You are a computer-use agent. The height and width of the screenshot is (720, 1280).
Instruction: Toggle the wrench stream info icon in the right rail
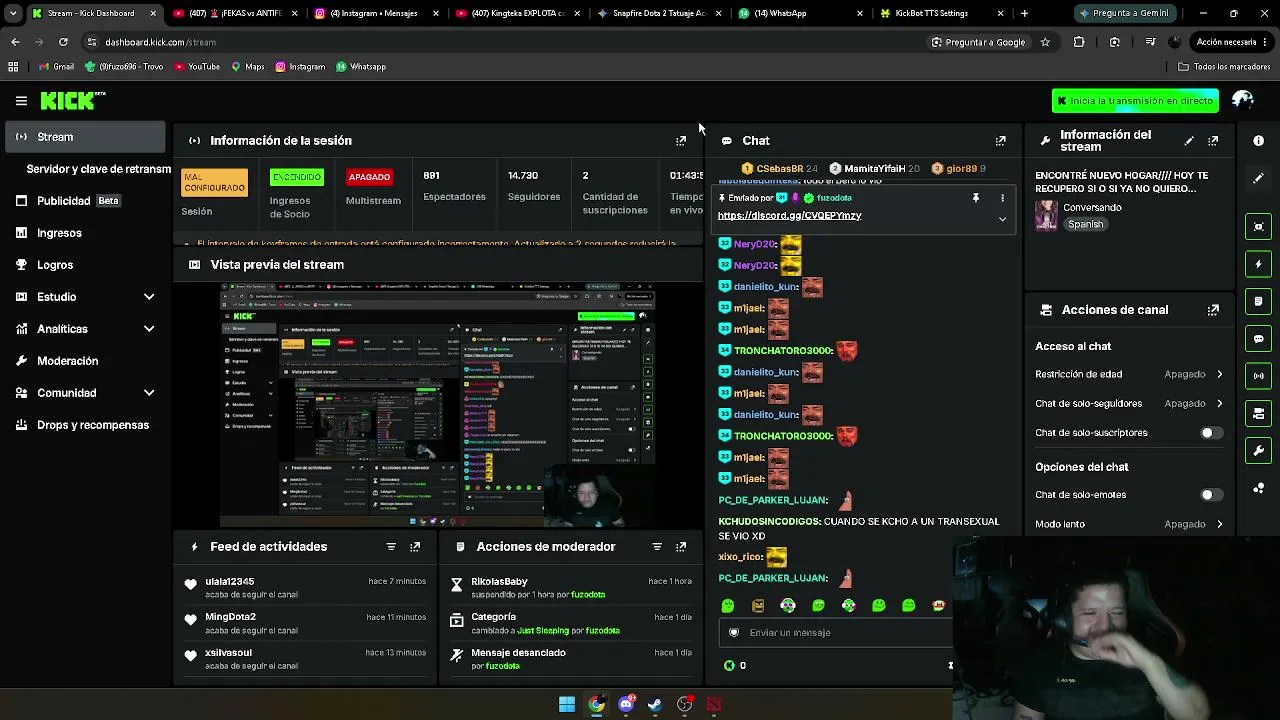click(1258, 451)
